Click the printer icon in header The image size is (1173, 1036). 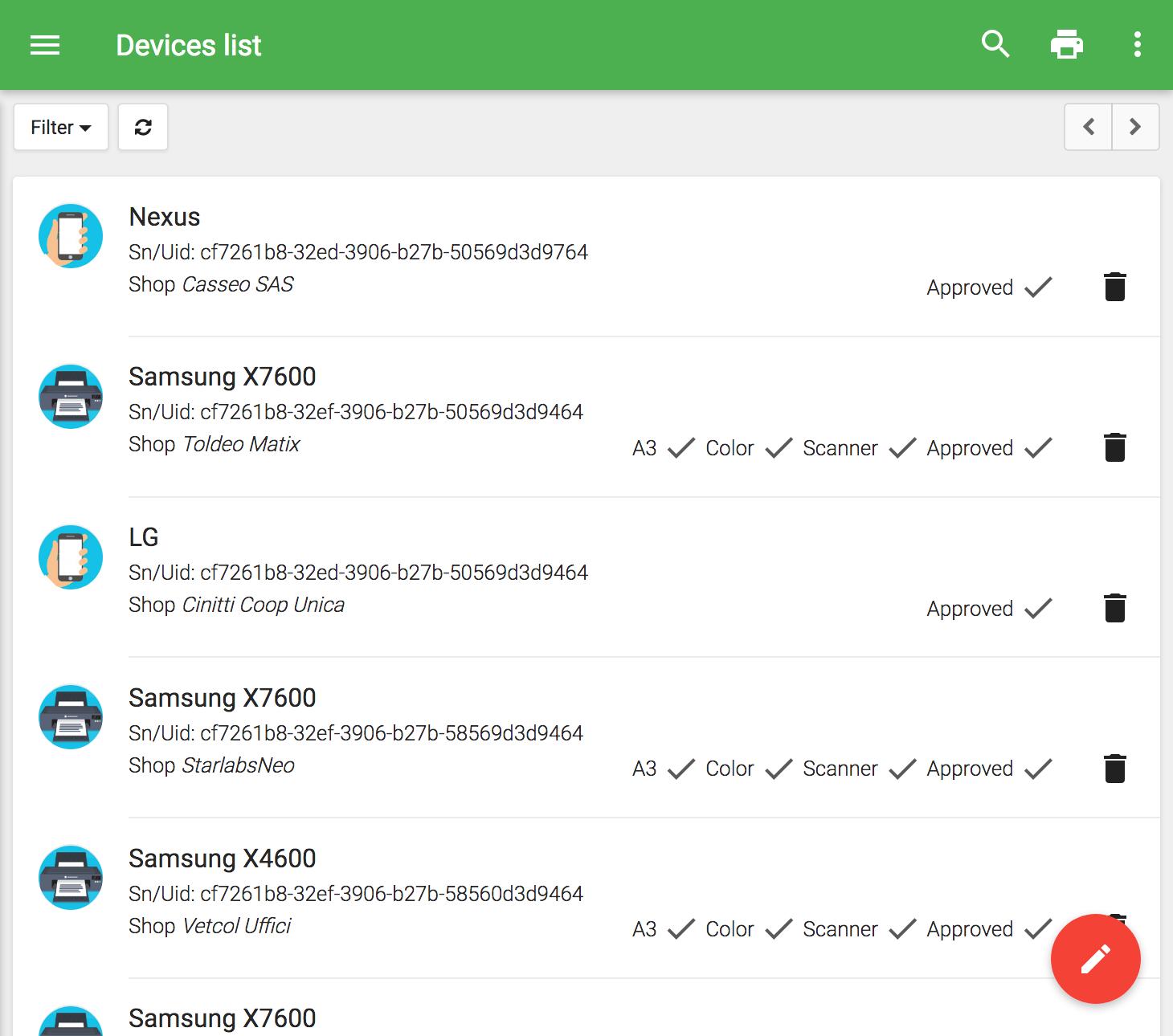1066,44
